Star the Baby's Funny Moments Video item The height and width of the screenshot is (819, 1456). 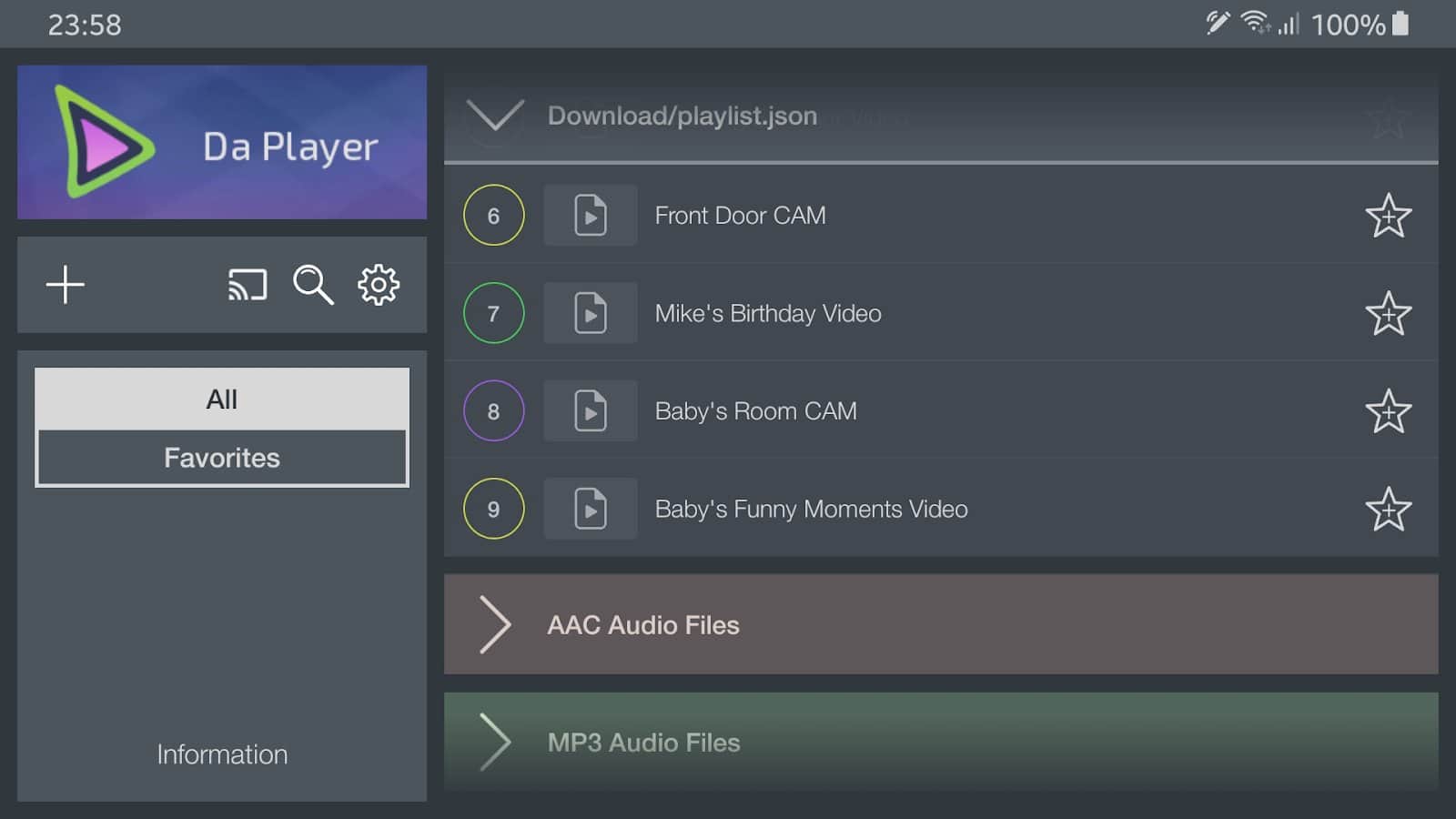click(x=1388, y=509)
